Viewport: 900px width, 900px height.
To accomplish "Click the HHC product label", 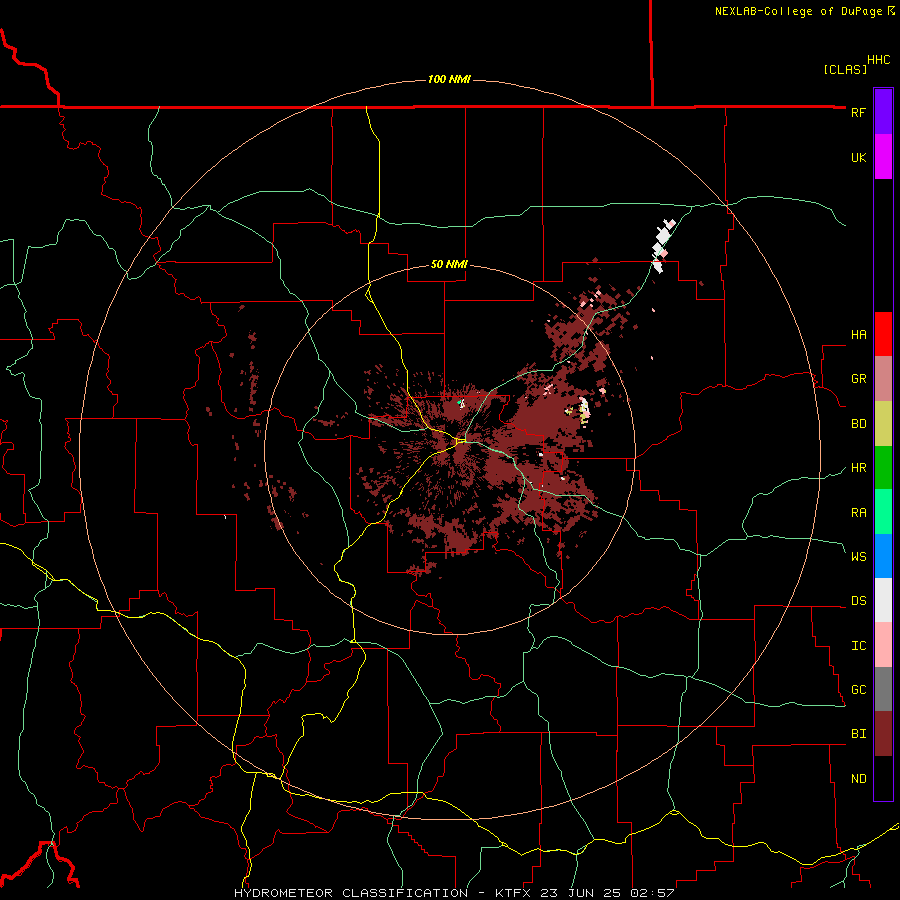I will [x=879, y=60].
